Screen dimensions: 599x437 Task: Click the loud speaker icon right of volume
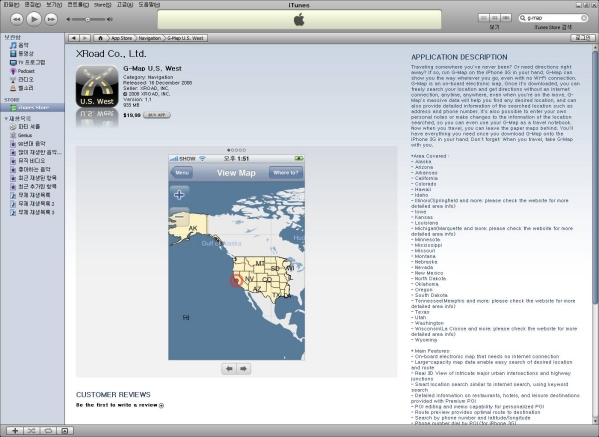tap(110, 19)
